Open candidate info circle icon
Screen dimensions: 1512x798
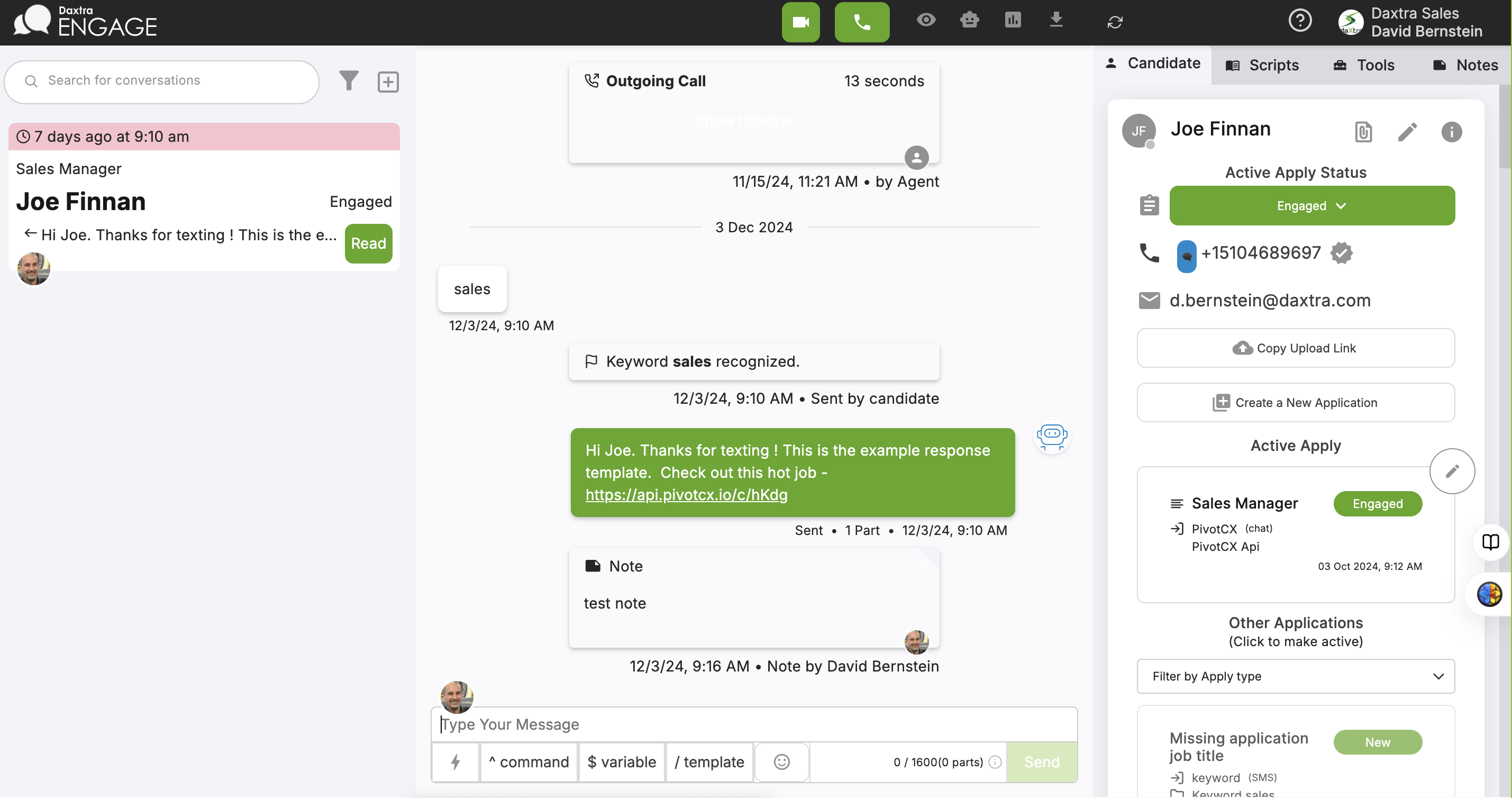click(1451, 132)
